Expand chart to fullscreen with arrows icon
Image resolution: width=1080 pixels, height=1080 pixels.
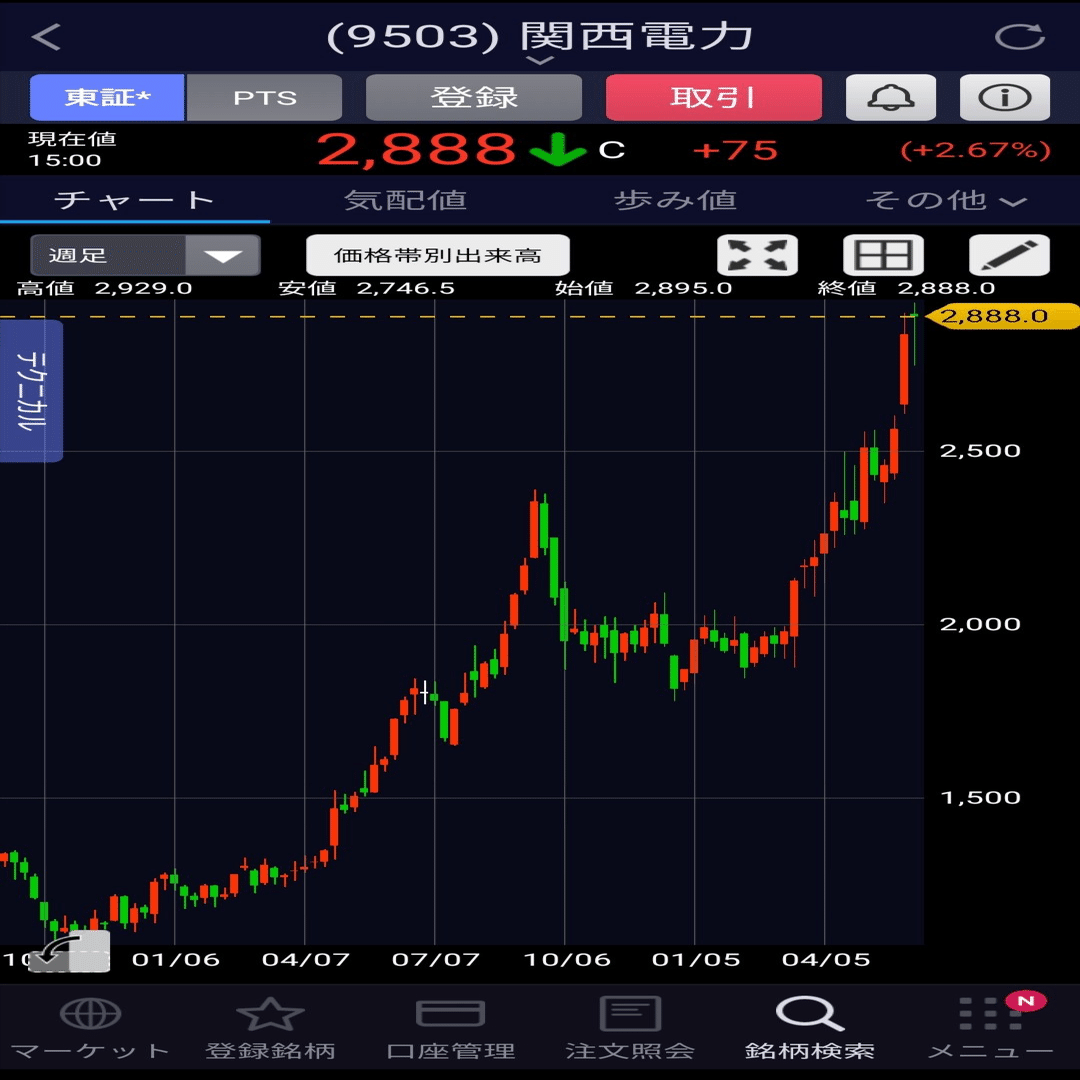(x=758, y=255)
